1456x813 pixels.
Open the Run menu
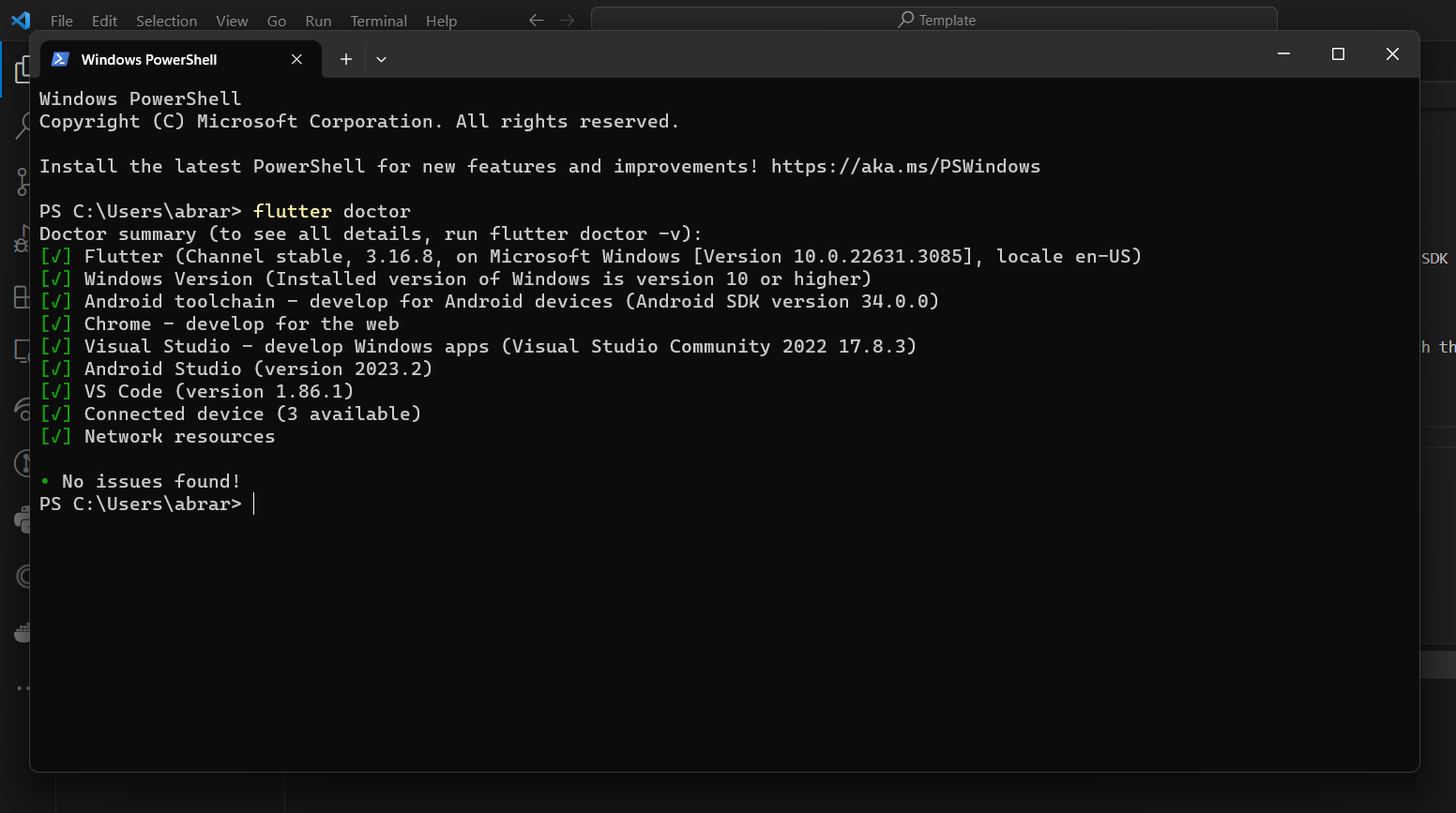coord(318,21)
